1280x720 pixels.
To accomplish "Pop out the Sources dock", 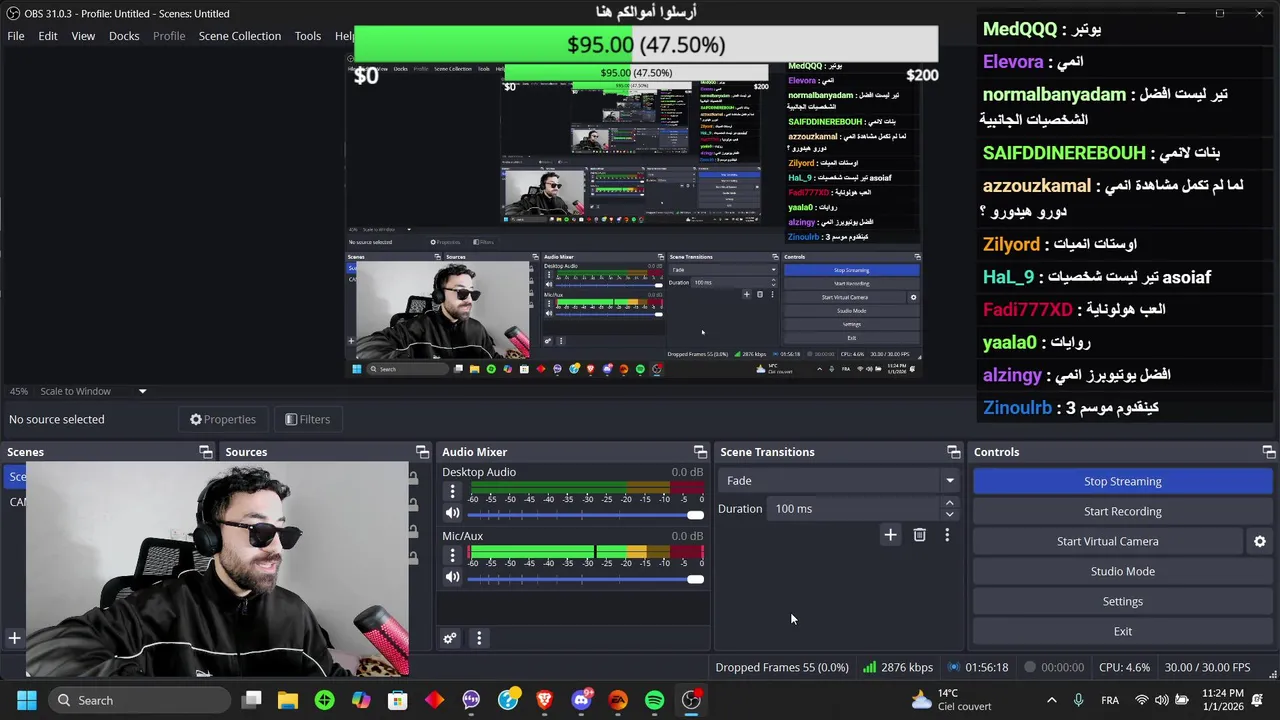I will [x=422, y=452].
